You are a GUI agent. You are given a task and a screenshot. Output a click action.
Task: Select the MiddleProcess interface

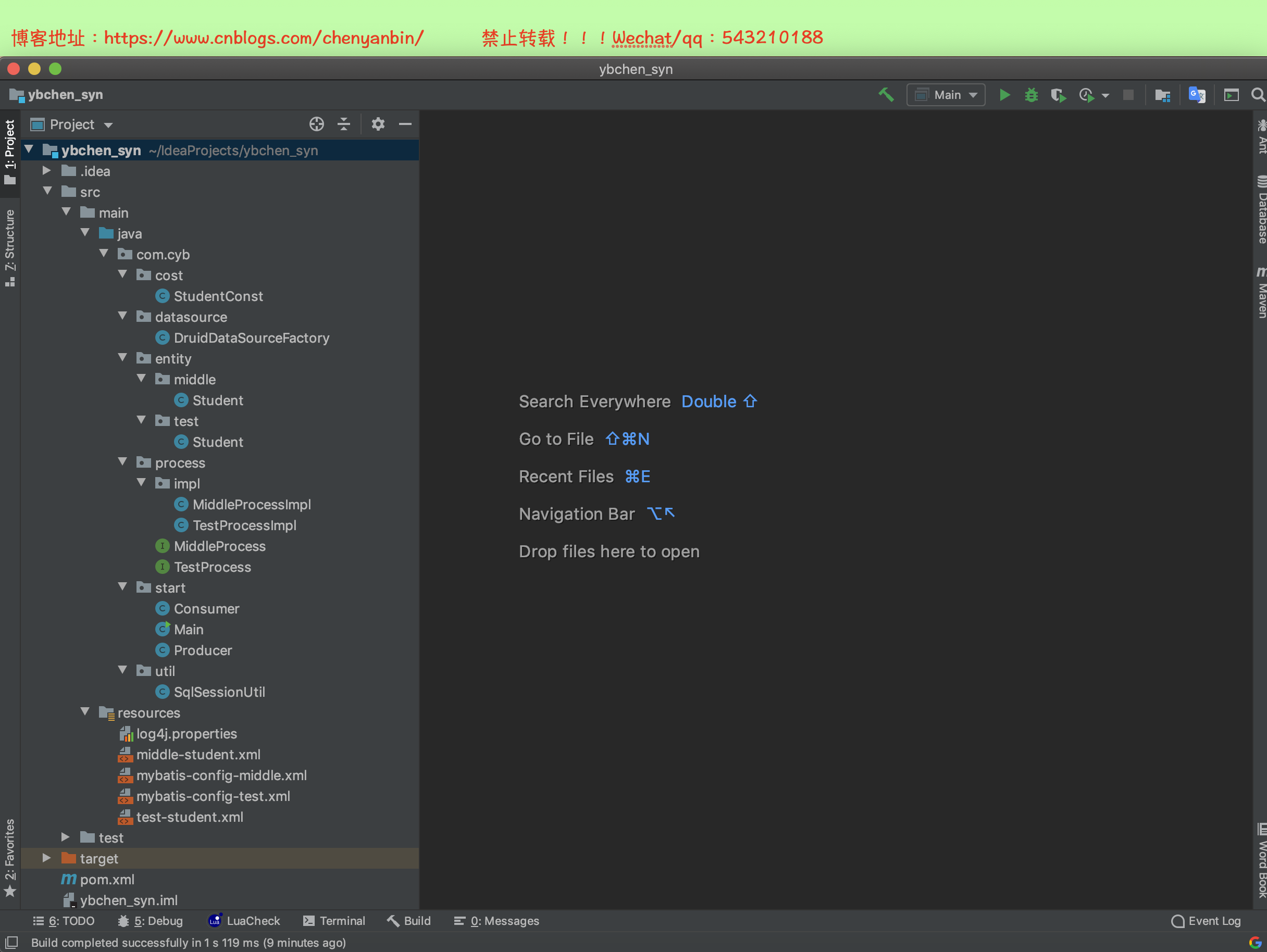point(210,546)
